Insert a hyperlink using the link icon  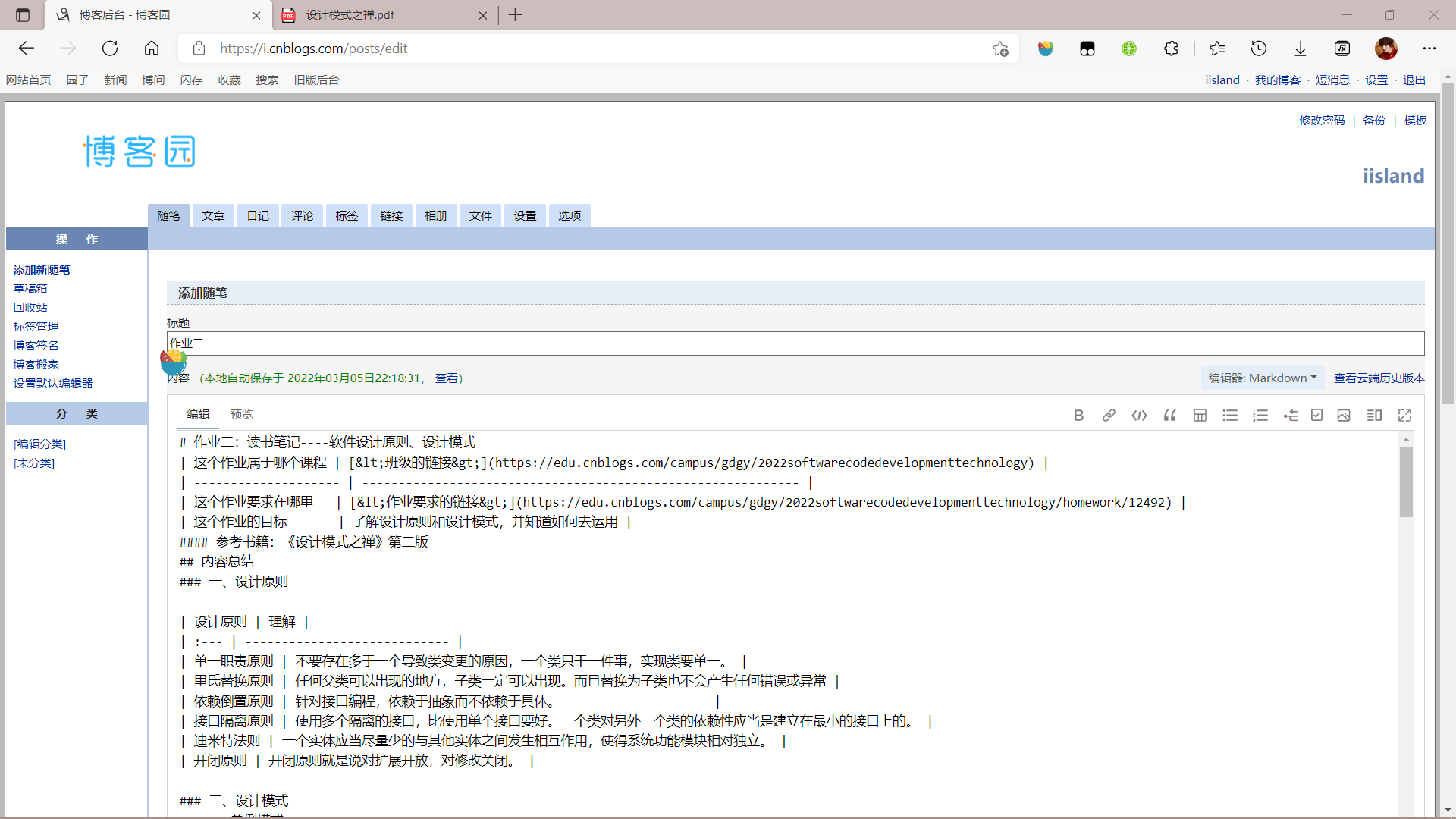coord(1109,416)
